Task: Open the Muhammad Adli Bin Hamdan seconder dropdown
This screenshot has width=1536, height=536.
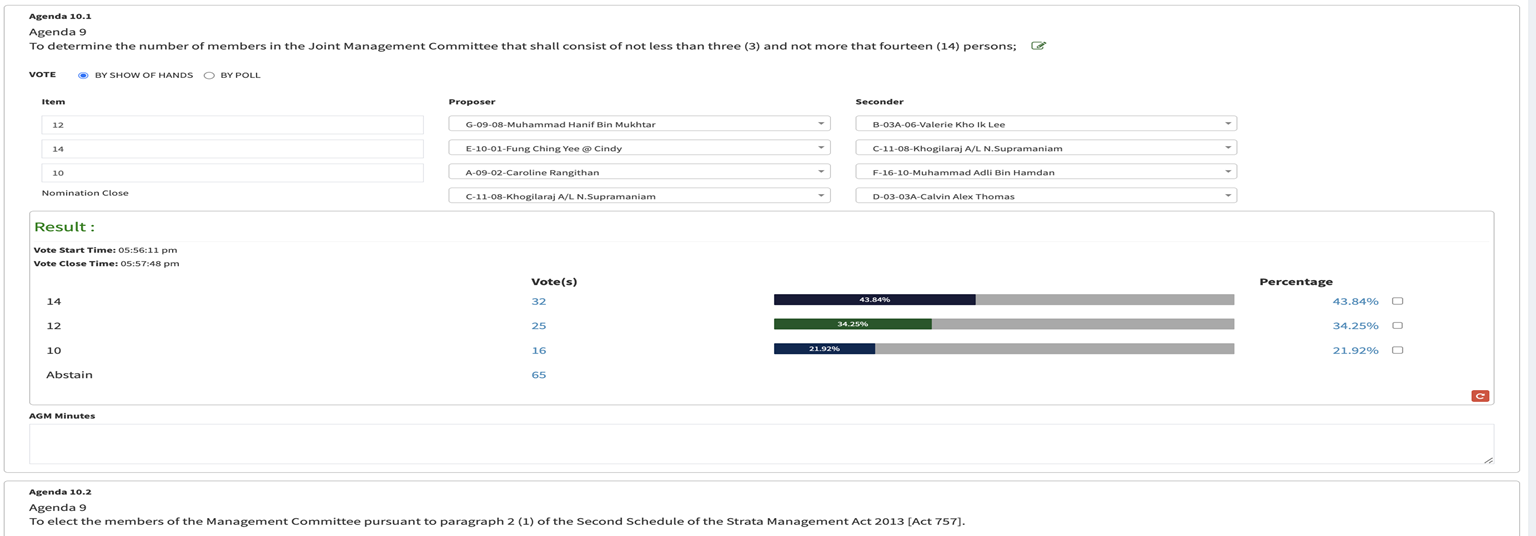Action: (1046, 172)
